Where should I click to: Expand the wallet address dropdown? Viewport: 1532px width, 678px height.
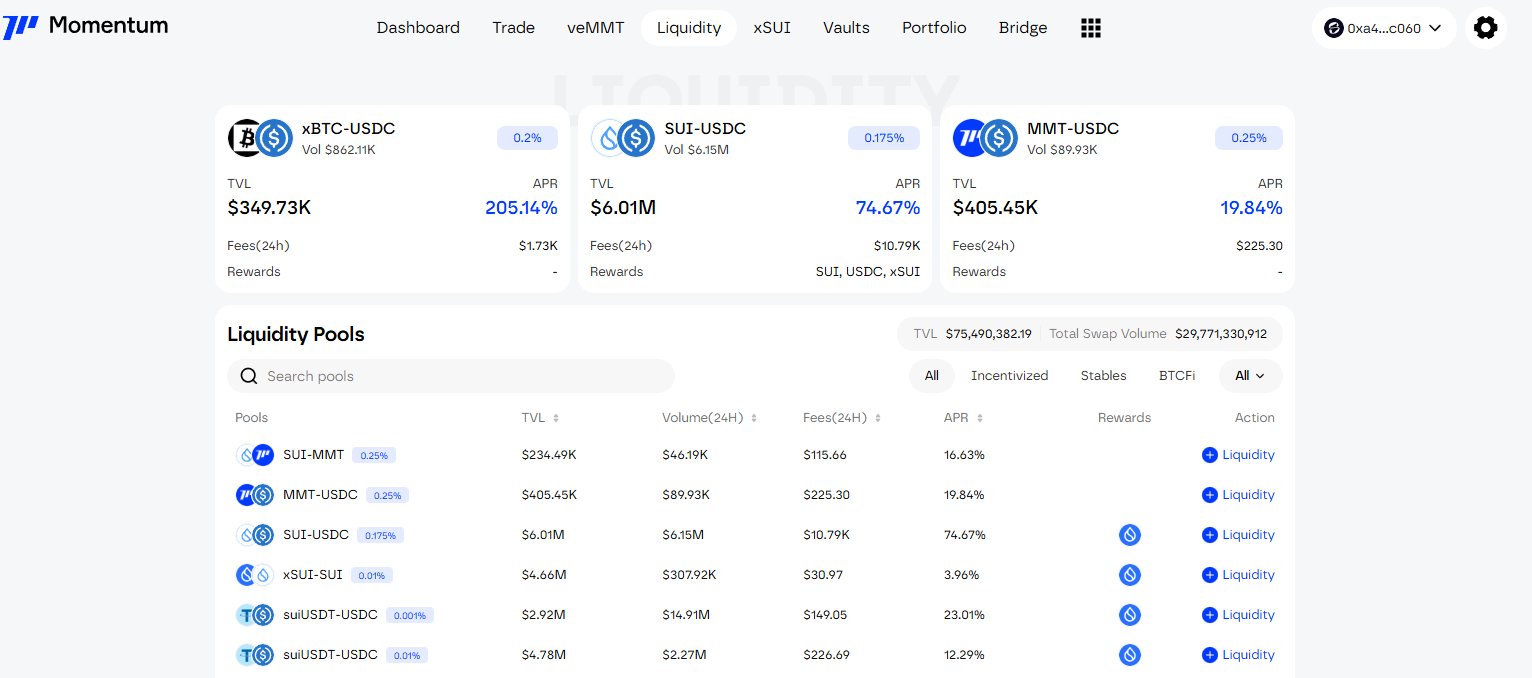(1379, 28)
